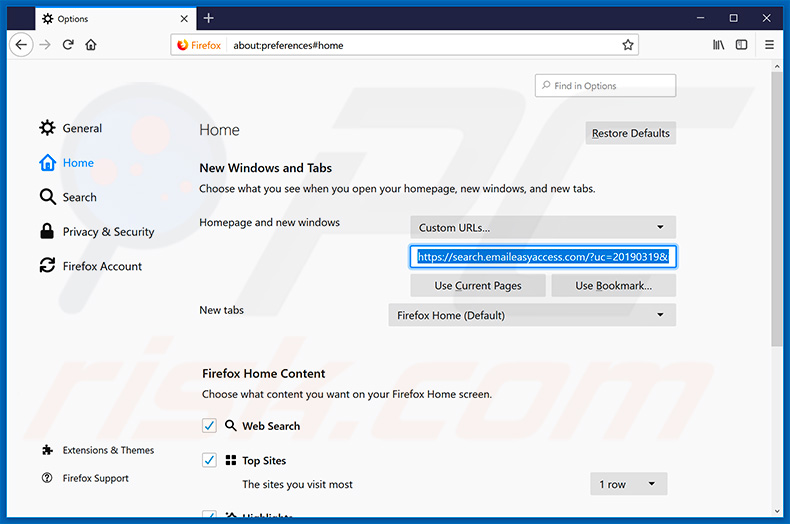Uncheck the Web Search checkbox
790x524 pixels.
coord(209,425)
